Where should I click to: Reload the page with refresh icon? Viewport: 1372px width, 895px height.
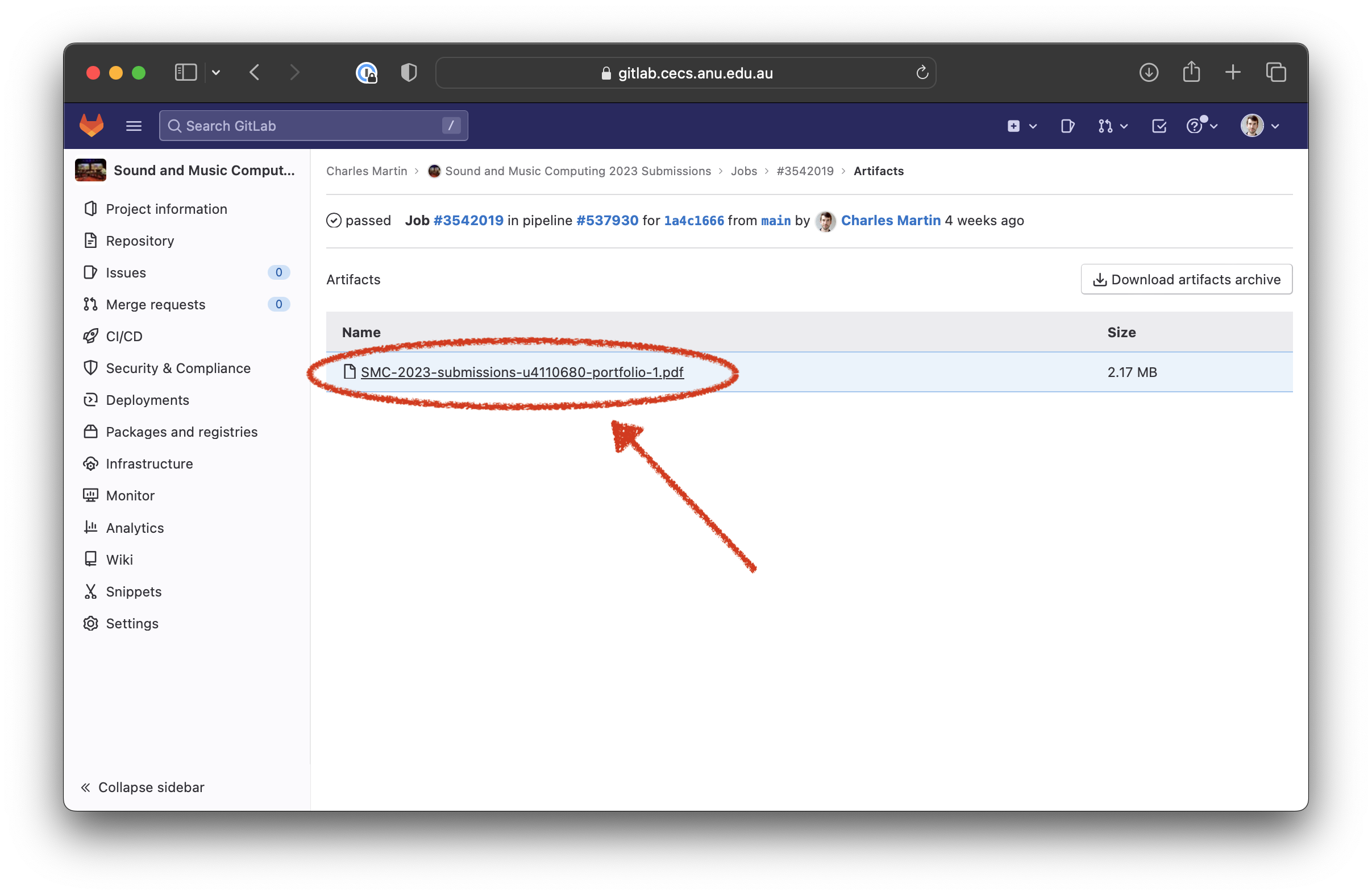tap(922, 73)
